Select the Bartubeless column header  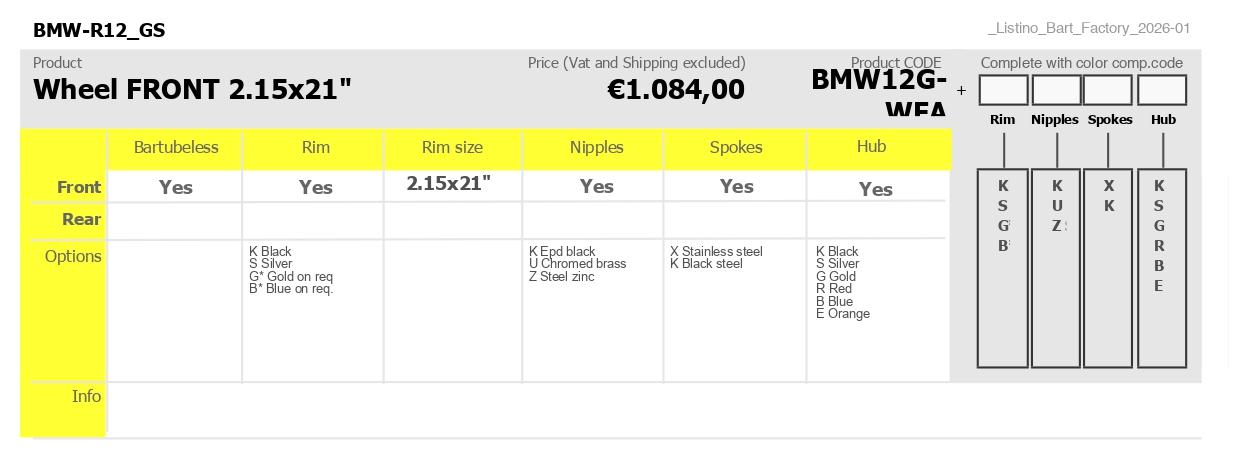pos(176,148)
